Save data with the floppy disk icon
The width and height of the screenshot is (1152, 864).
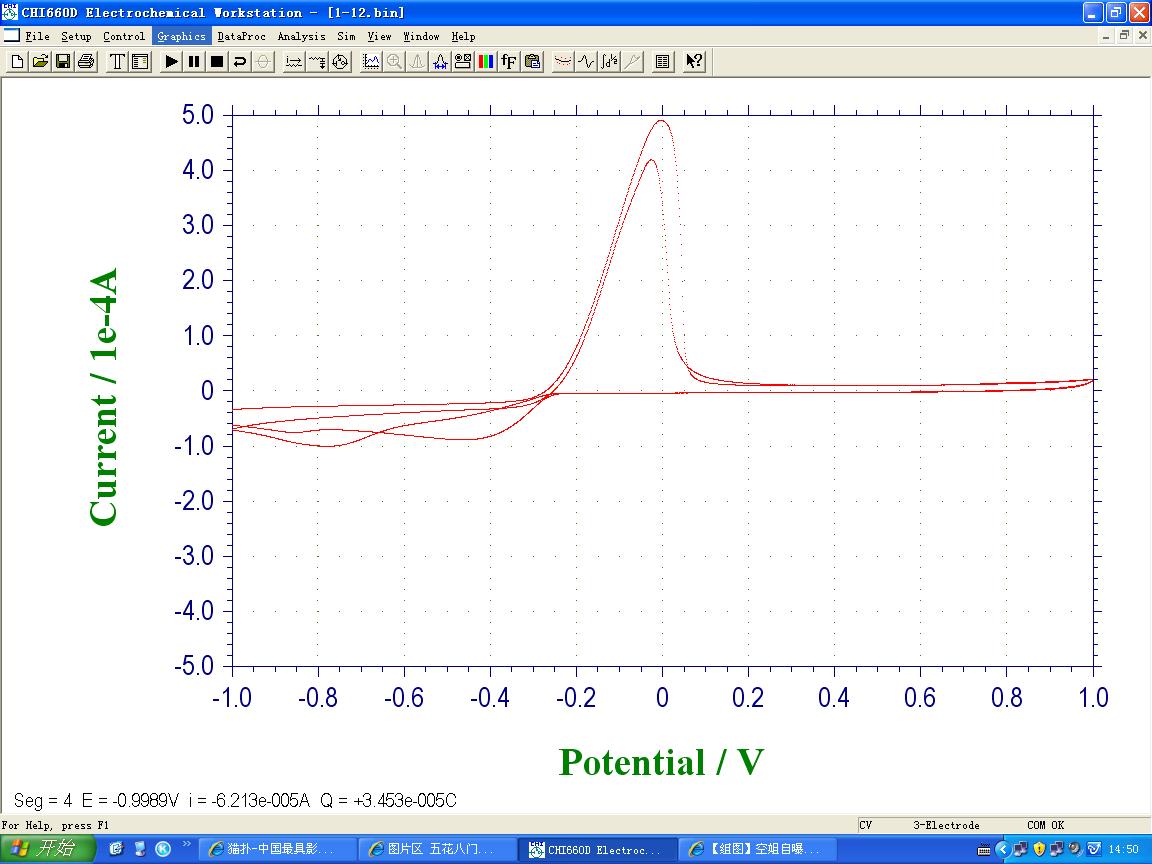click(x=63, y=62)
